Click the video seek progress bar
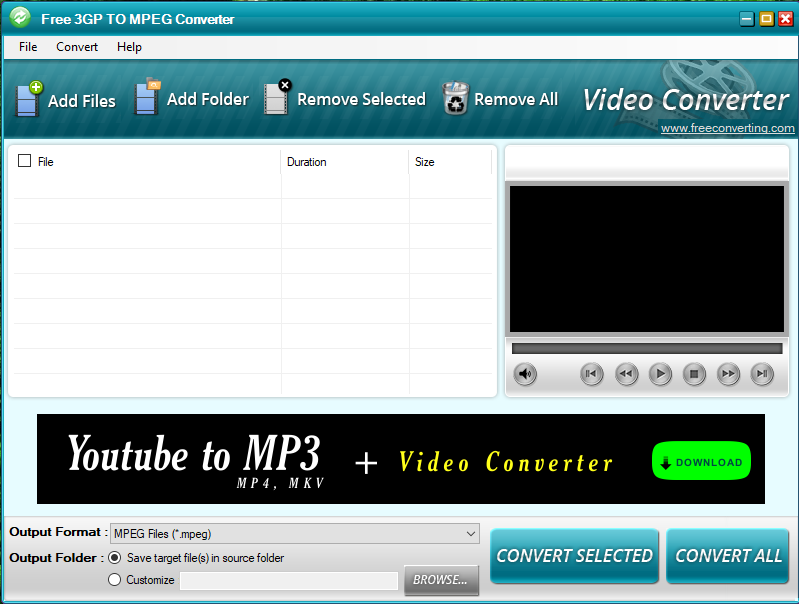Image resolution: width=799 pixels, height=604 pixels. coord(647,349)
